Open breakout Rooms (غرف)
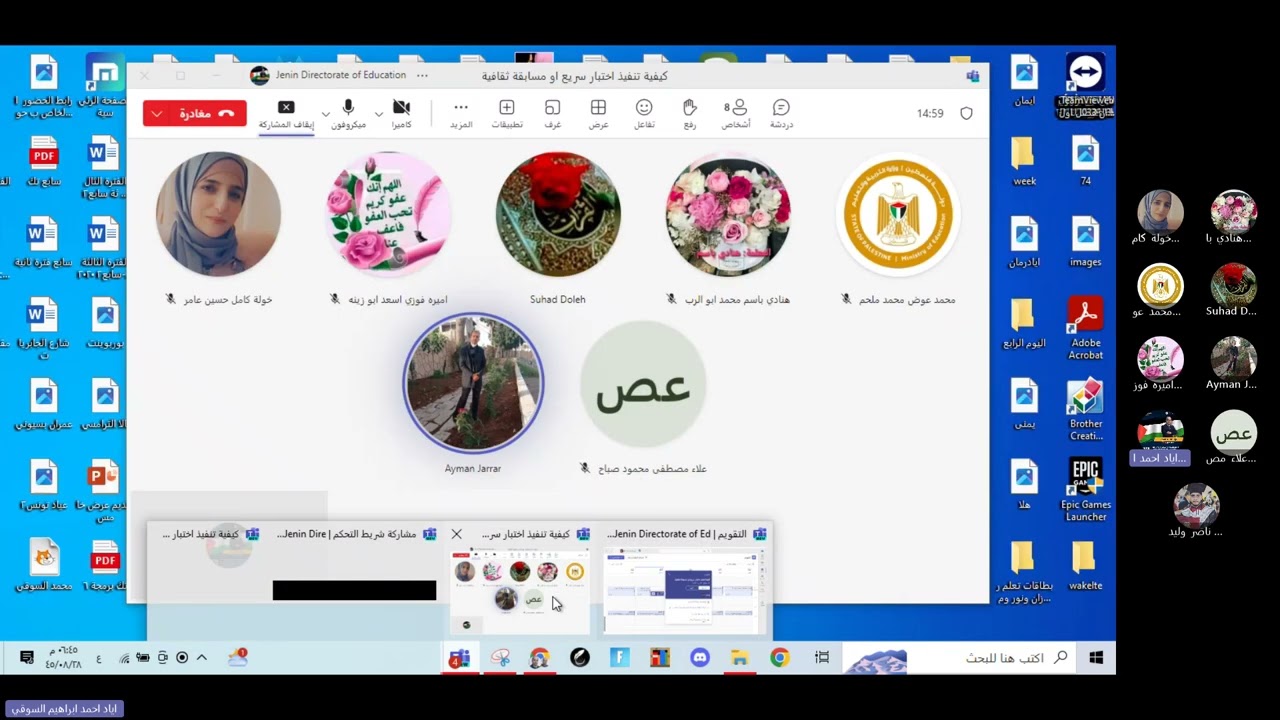This screenshot has height=720, width=1280. pos(552,114)
